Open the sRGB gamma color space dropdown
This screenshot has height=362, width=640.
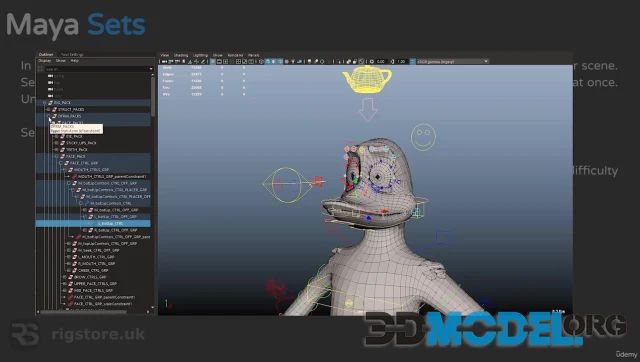(452, 62)
